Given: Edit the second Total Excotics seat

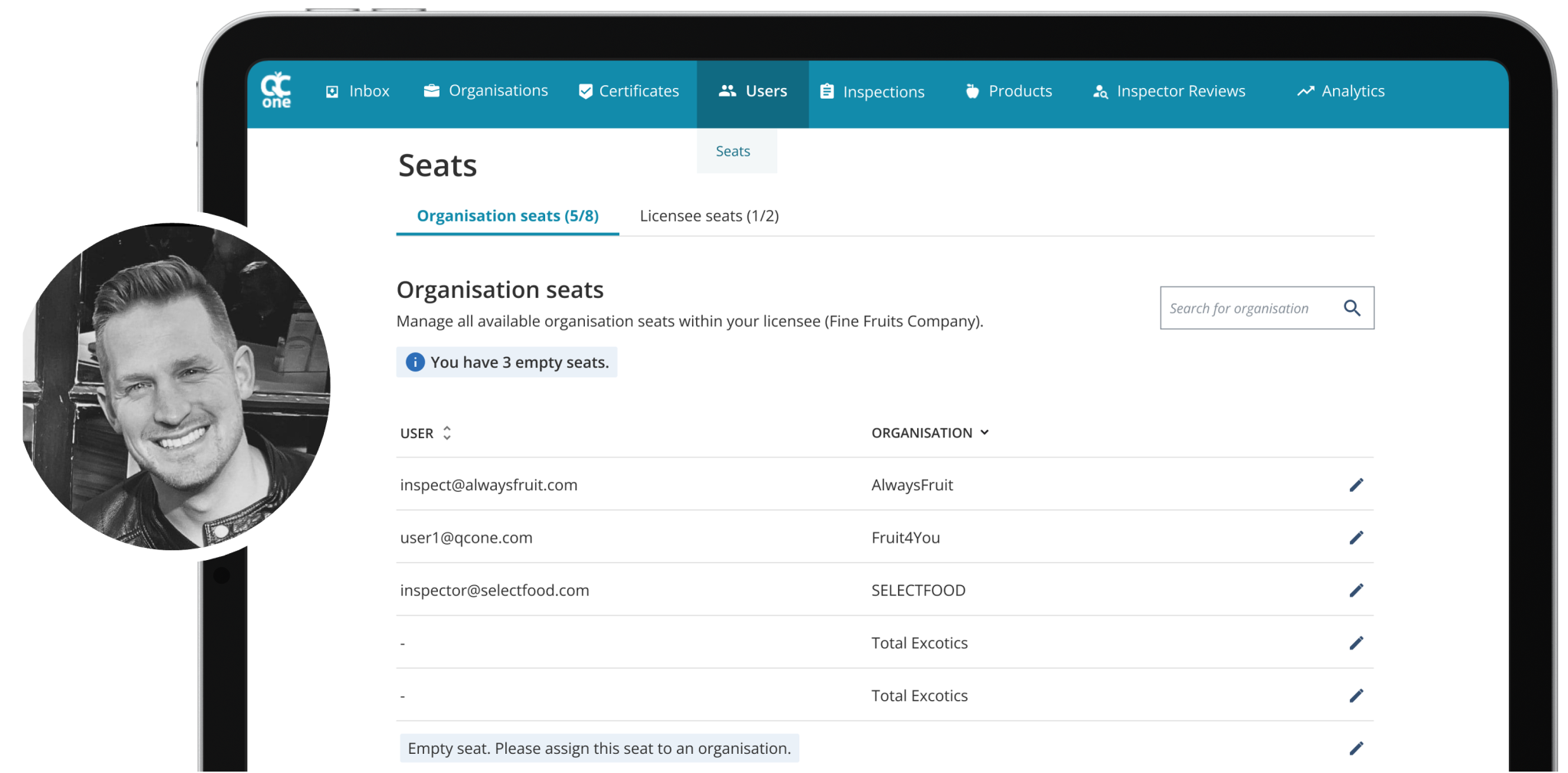Looking at the screenshot, I should pyautogui.click(x=1356, y=696).
